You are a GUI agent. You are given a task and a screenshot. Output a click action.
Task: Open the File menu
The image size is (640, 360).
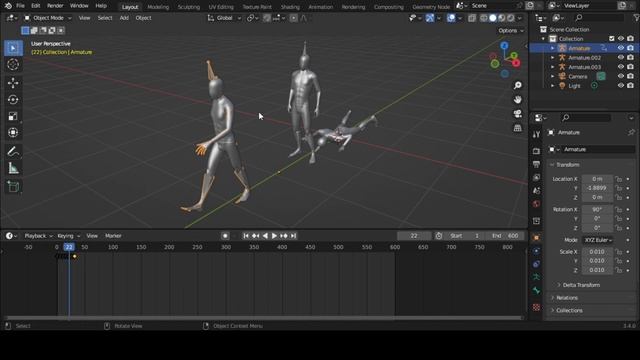point(20,6)
